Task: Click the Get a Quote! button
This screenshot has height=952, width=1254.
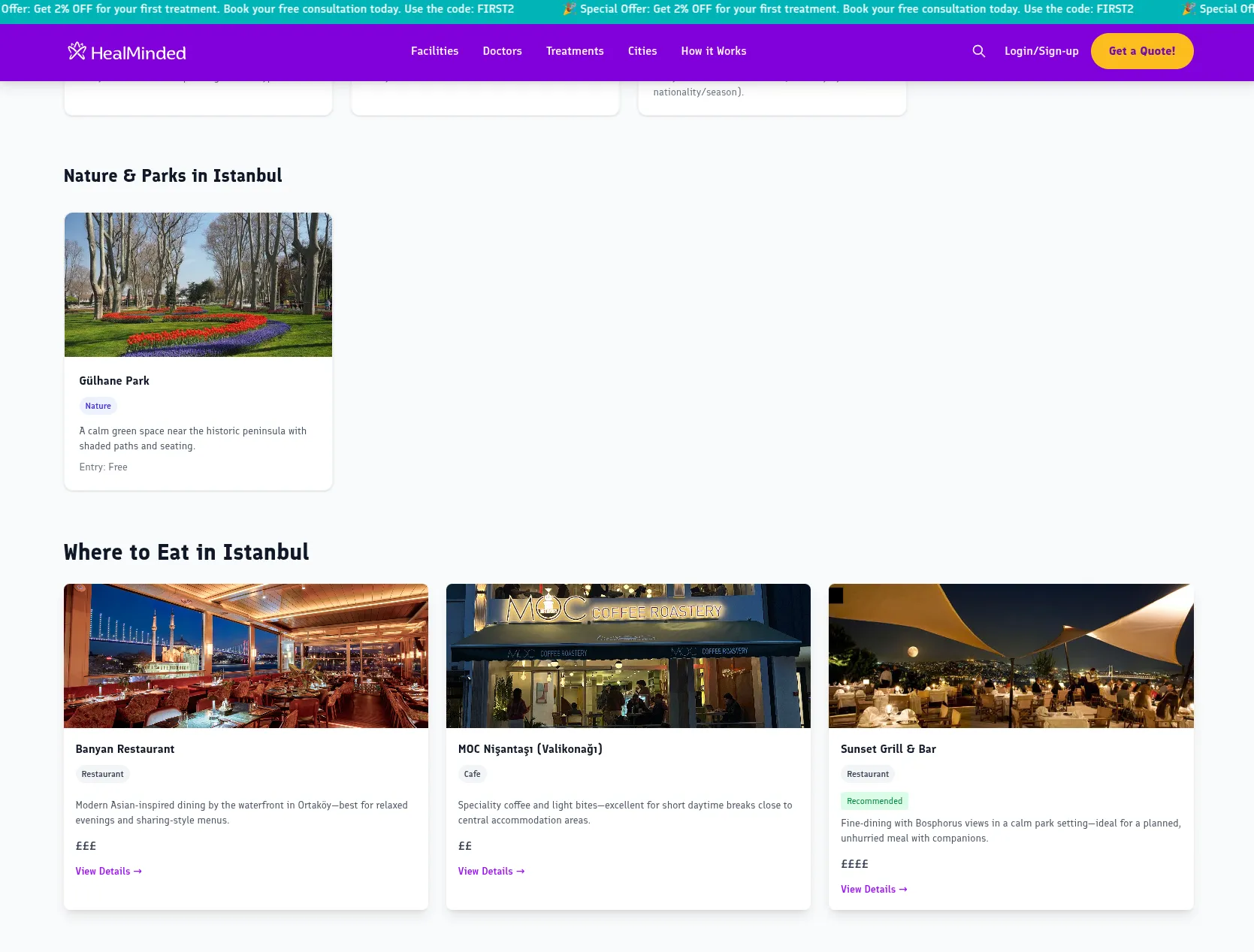Action: click(1142, 51)
